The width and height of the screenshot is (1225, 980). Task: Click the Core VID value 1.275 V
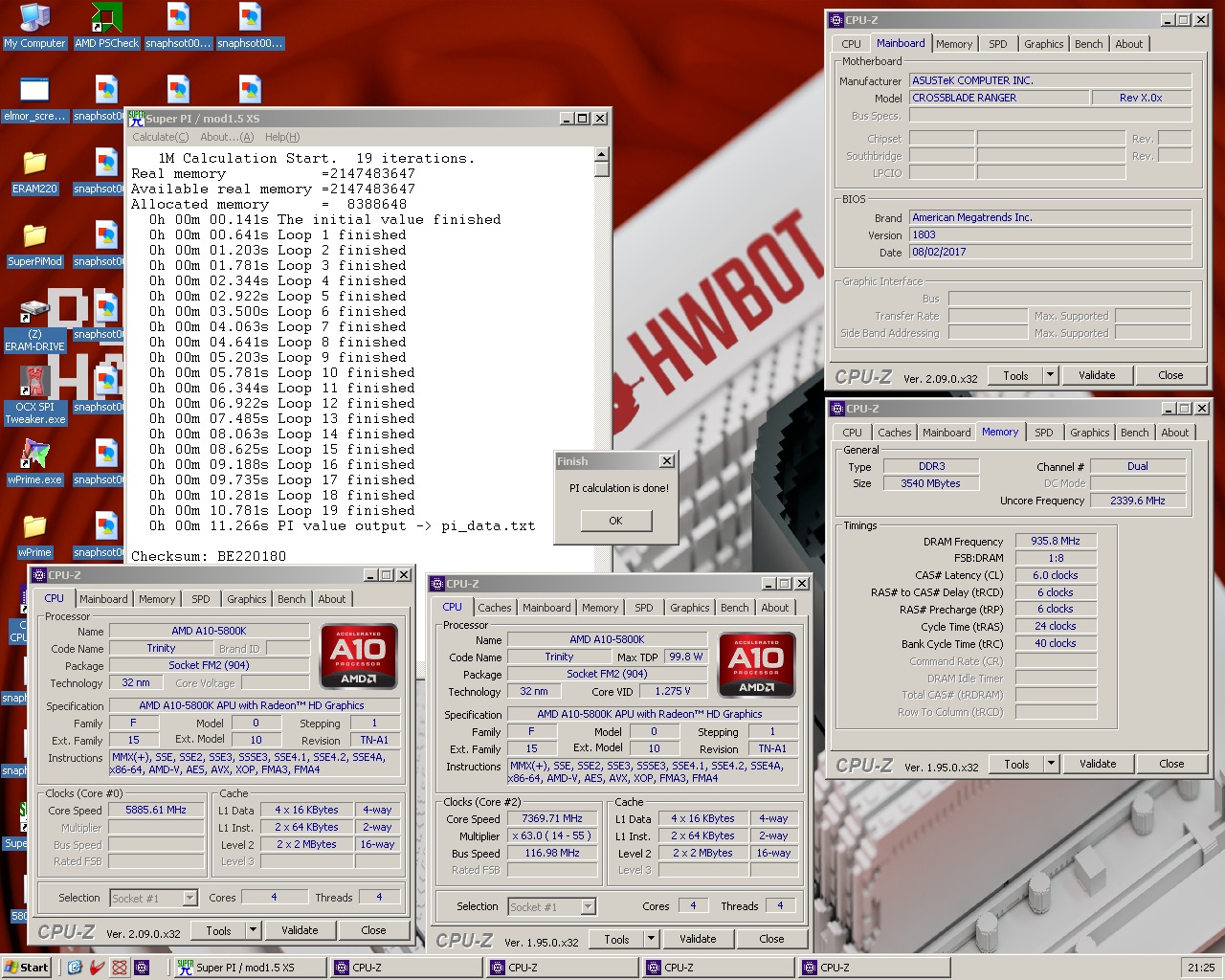click(673, 691)
